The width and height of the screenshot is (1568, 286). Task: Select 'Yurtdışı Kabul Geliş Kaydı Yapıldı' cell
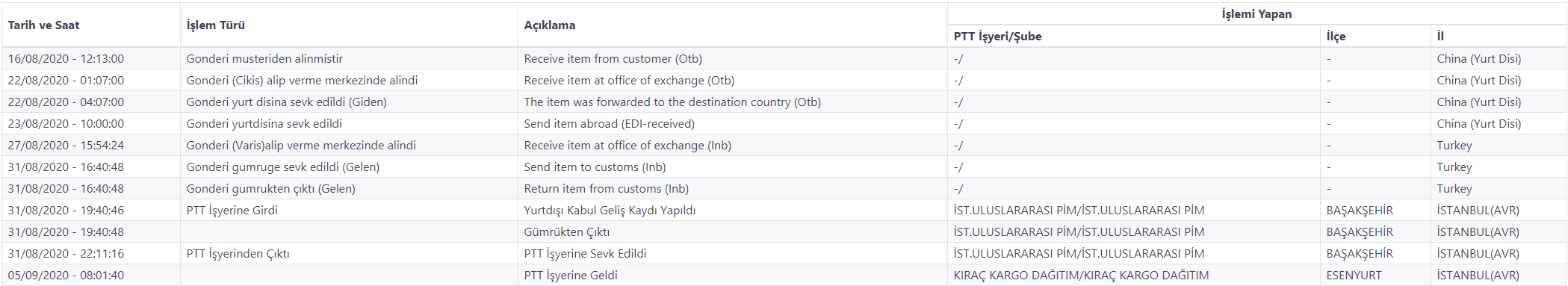[610, 211]
